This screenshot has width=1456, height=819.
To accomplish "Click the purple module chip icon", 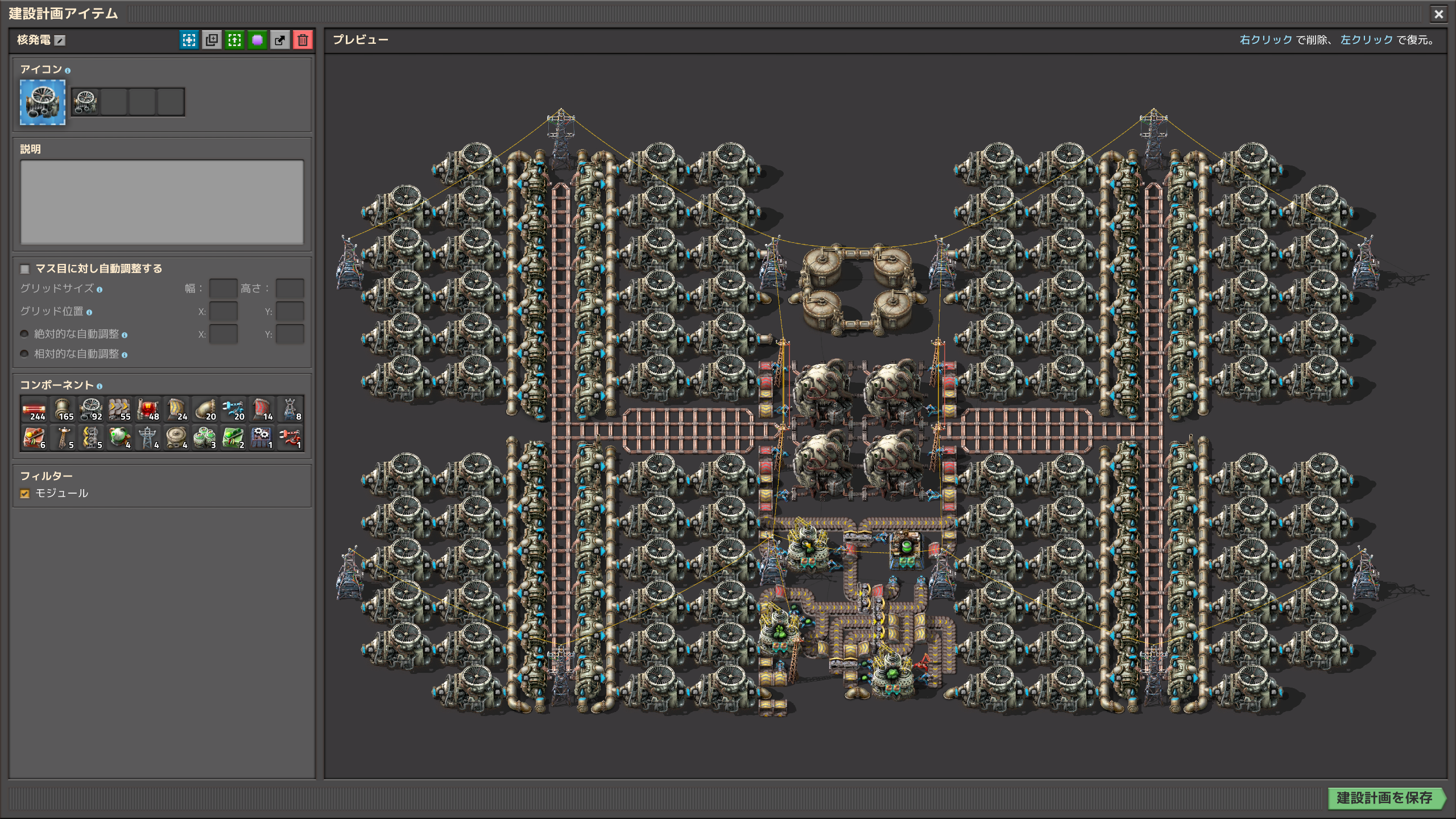I will coord(257,40).
